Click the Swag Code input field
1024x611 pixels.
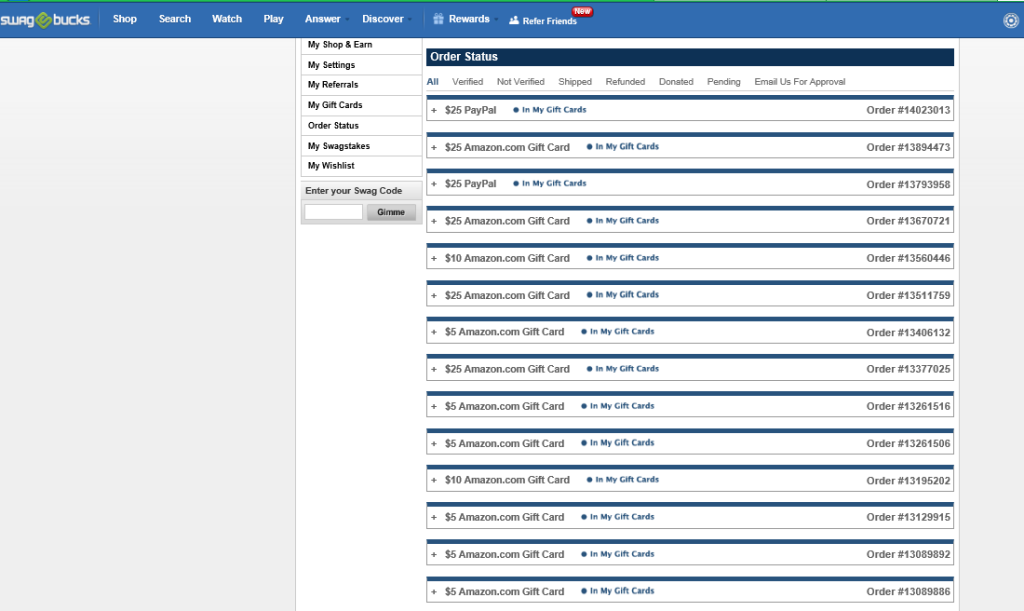pyautogui.click(x=333, y=212)
